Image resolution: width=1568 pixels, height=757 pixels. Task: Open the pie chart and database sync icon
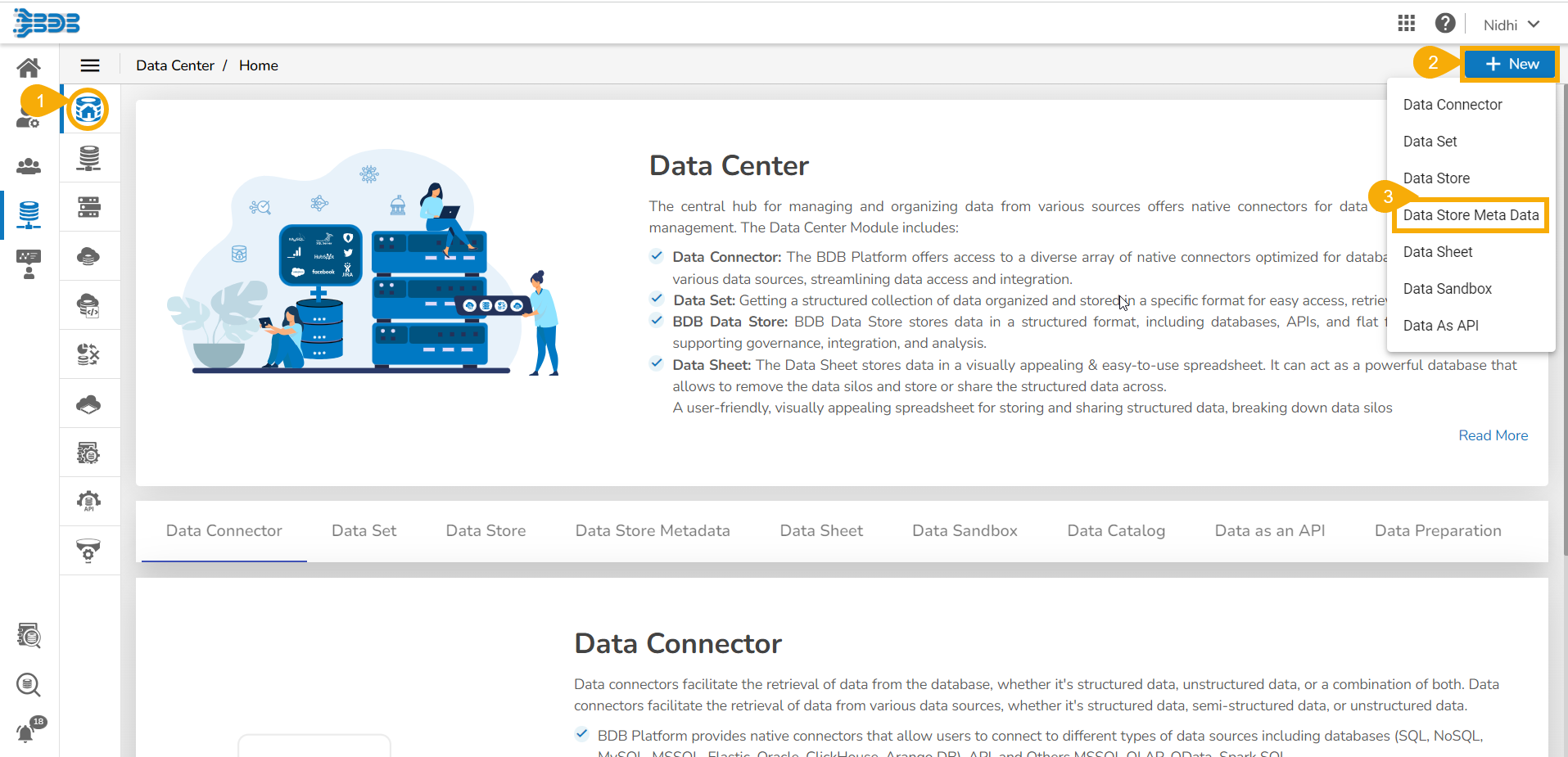pos(88,354)
